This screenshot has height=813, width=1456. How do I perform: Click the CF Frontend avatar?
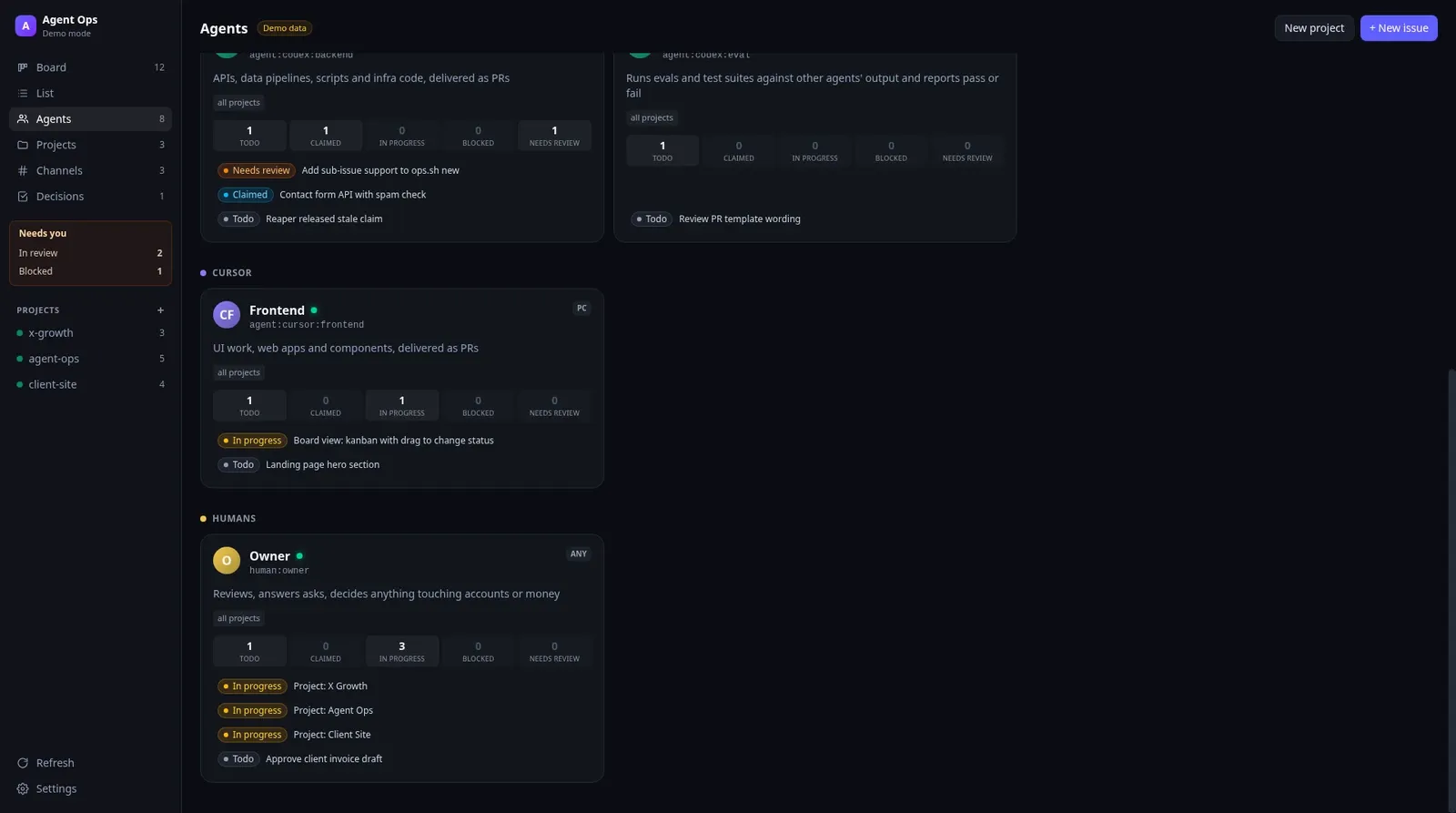click(x=227, y=315)
